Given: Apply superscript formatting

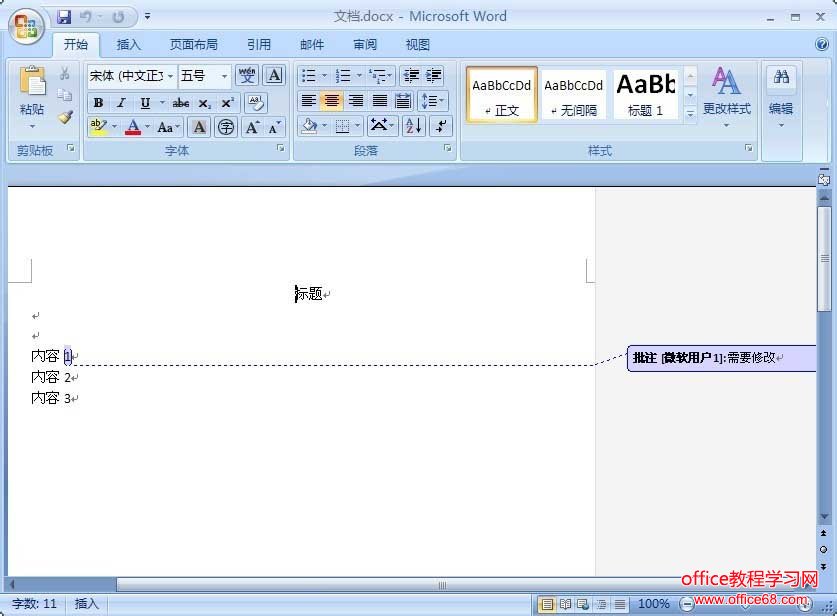Looking at the screenshot, I should point(228,102).
